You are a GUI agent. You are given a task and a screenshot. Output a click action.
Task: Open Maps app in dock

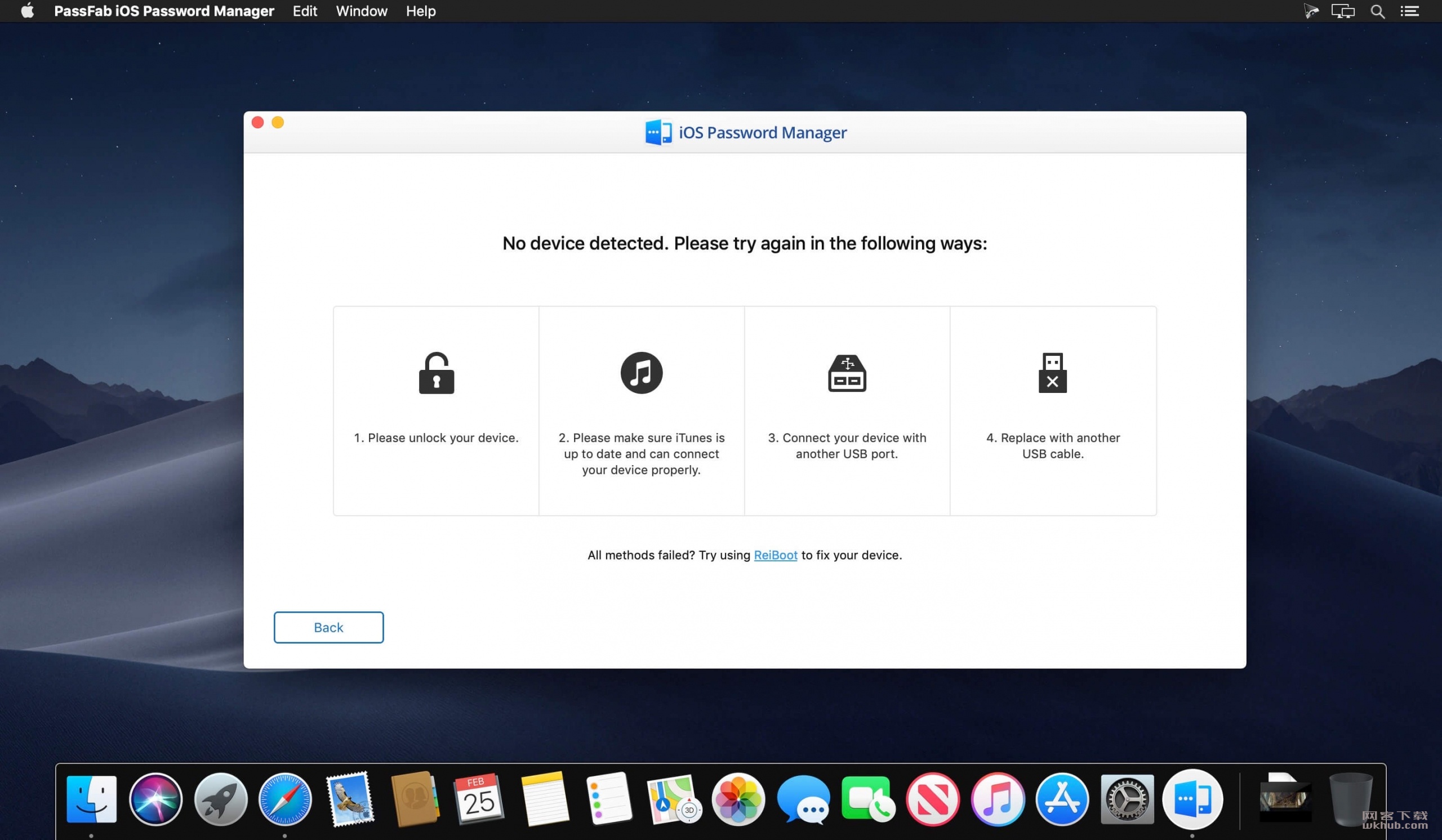(674, 799)
